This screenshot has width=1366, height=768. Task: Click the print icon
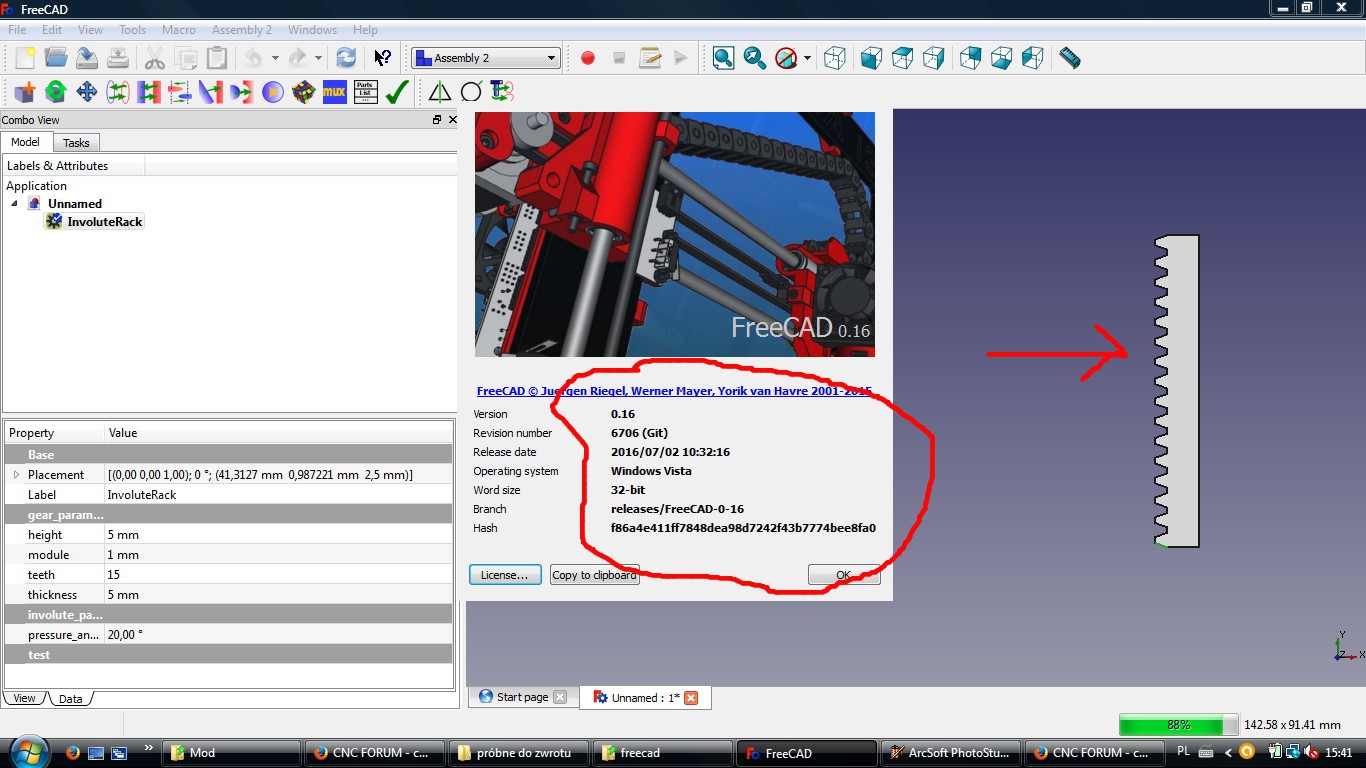point(118,58)
